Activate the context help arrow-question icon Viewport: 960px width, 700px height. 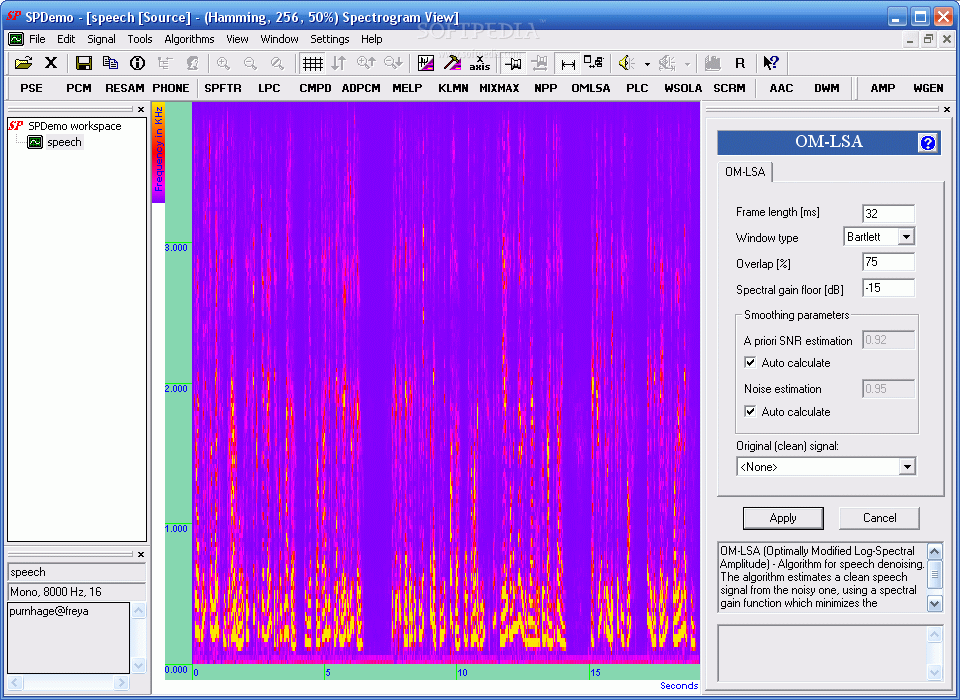point(771,62)
